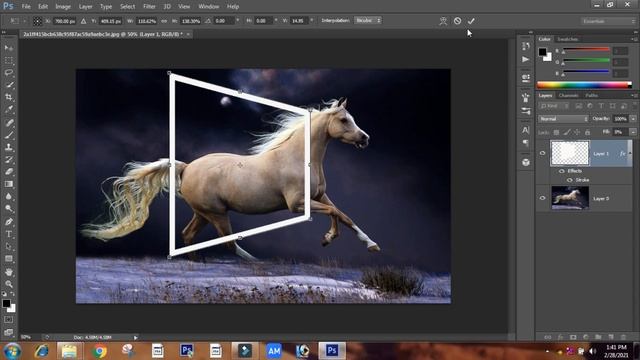Screen dimensions: 640x360
Task: Switch to the Channels tab
Action: pos(569,96)
